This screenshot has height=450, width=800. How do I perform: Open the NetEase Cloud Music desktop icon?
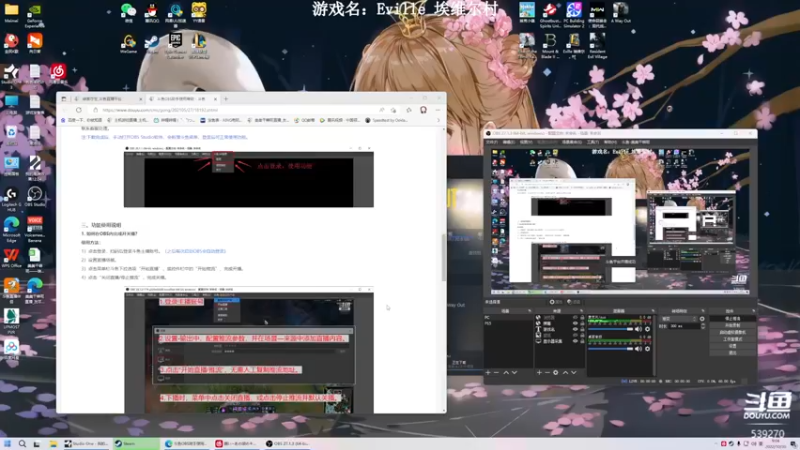coord(58,74)
